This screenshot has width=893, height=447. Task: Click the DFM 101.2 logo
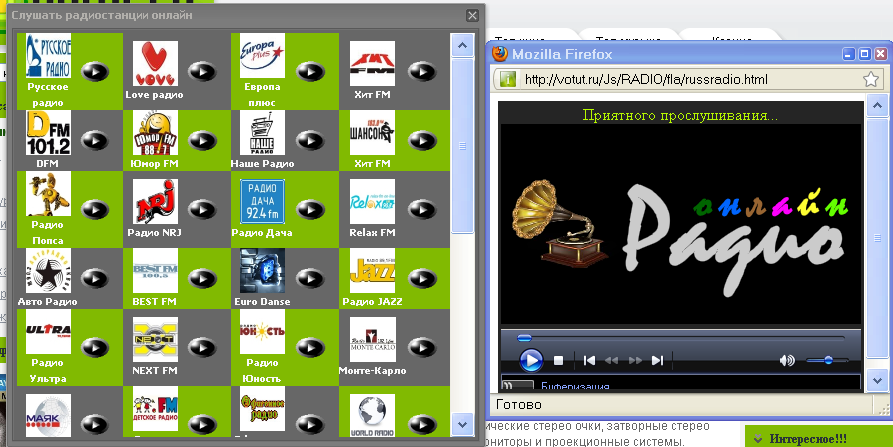point(48,133)
